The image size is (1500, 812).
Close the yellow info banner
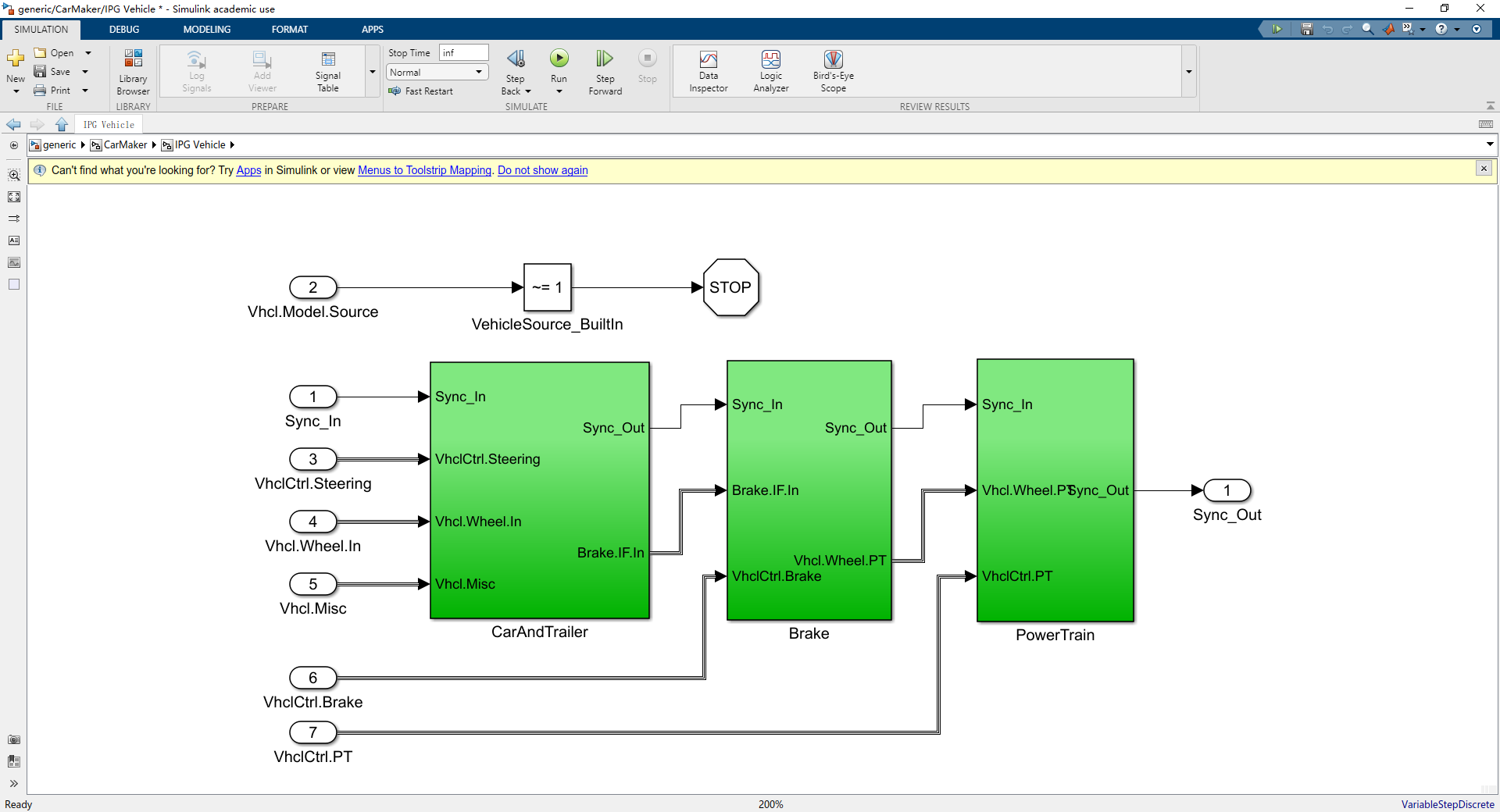tap(1484, 169)
